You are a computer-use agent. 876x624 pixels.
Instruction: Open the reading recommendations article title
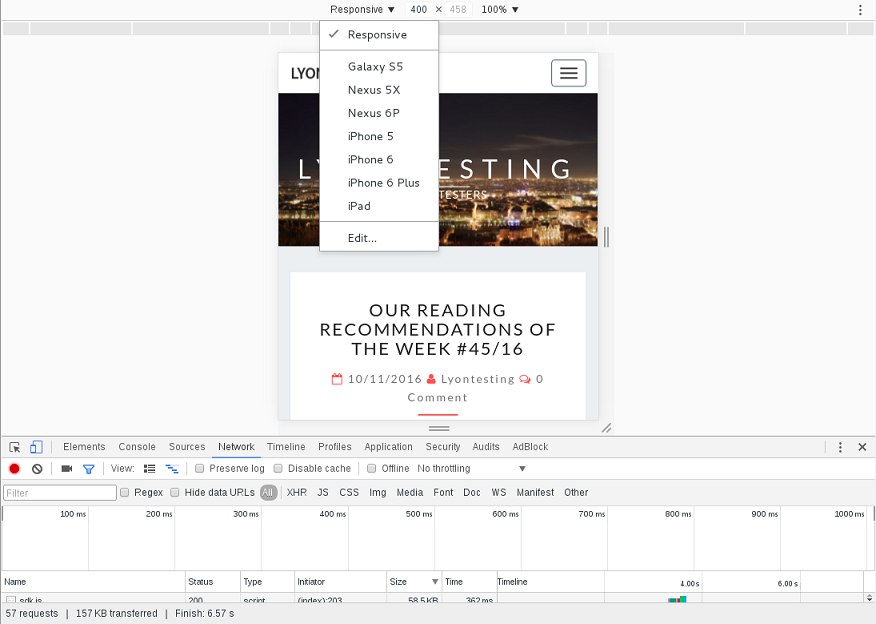click(437, 330)
